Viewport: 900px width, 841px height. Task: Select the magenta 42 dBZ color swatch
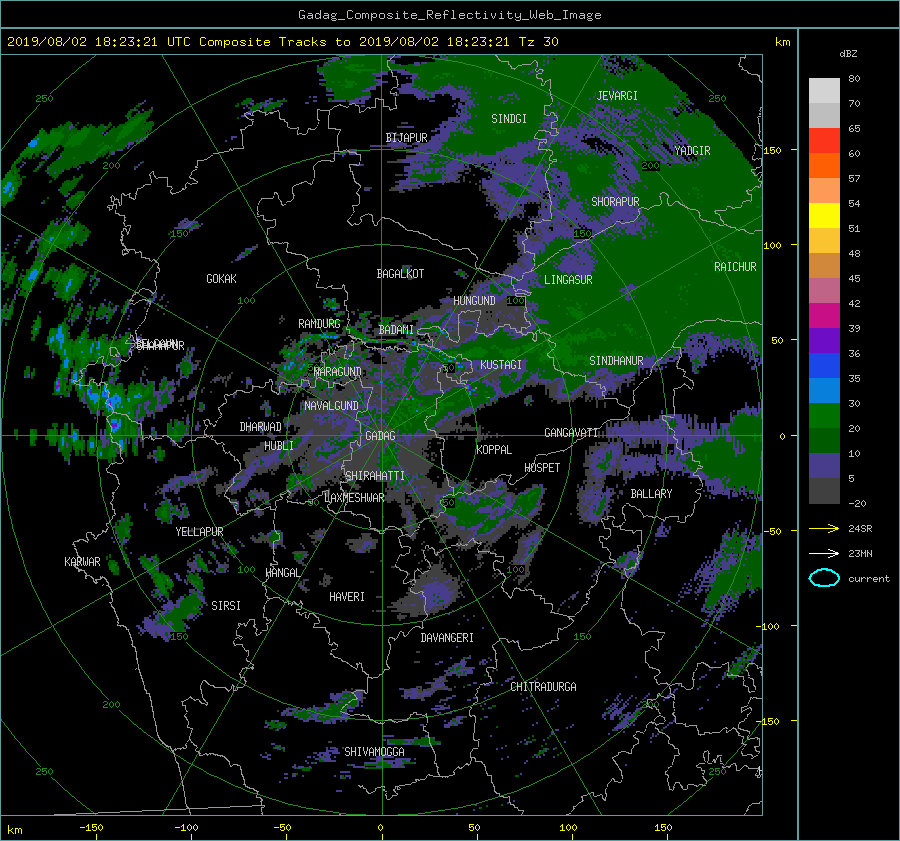pos(824,316)
